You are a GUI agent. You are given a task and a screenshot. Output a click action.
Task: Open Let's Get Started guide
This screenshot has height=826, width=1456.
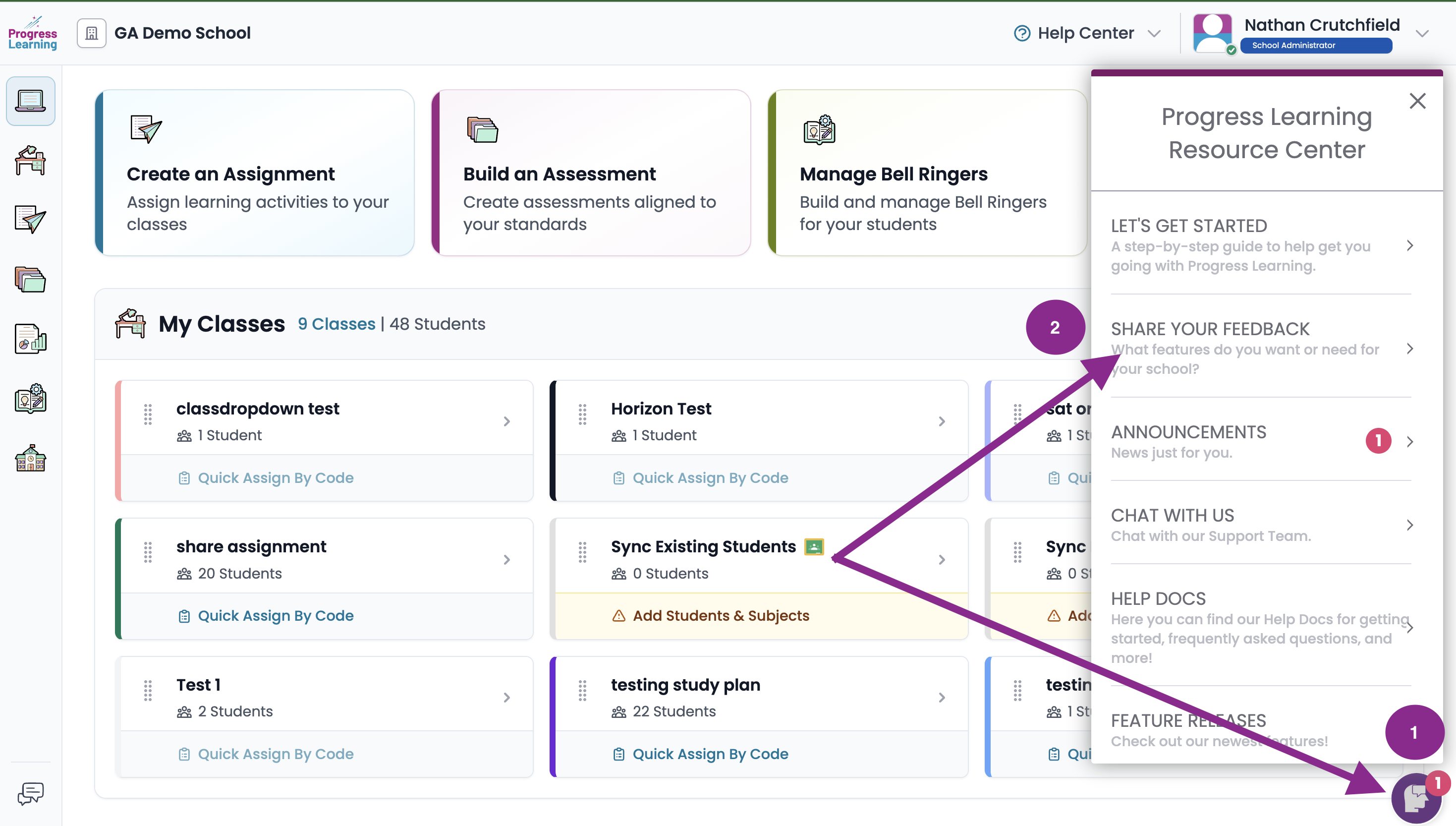coord(1260,245)
